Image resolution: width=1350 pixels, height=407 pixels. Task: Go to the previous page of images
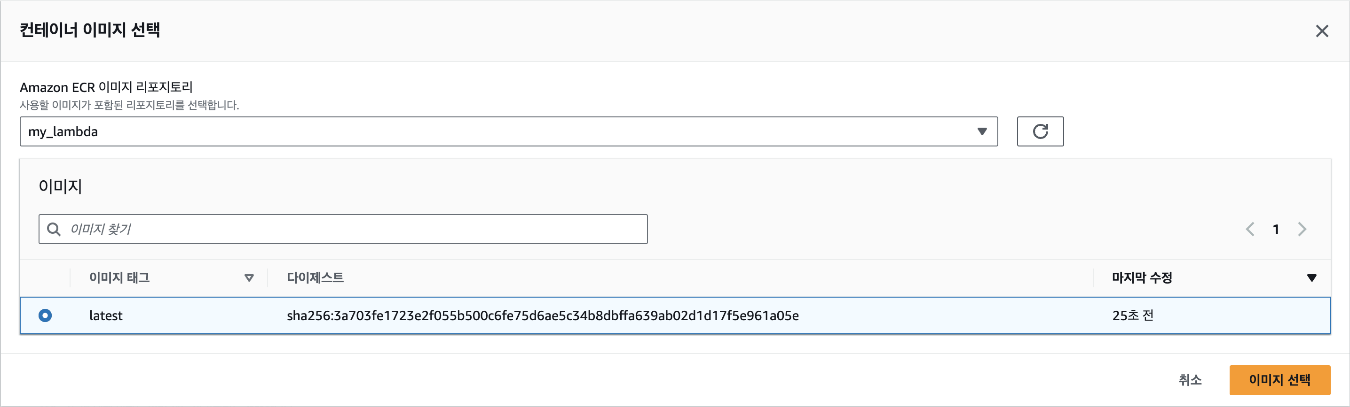click(x=1250, y=229)
